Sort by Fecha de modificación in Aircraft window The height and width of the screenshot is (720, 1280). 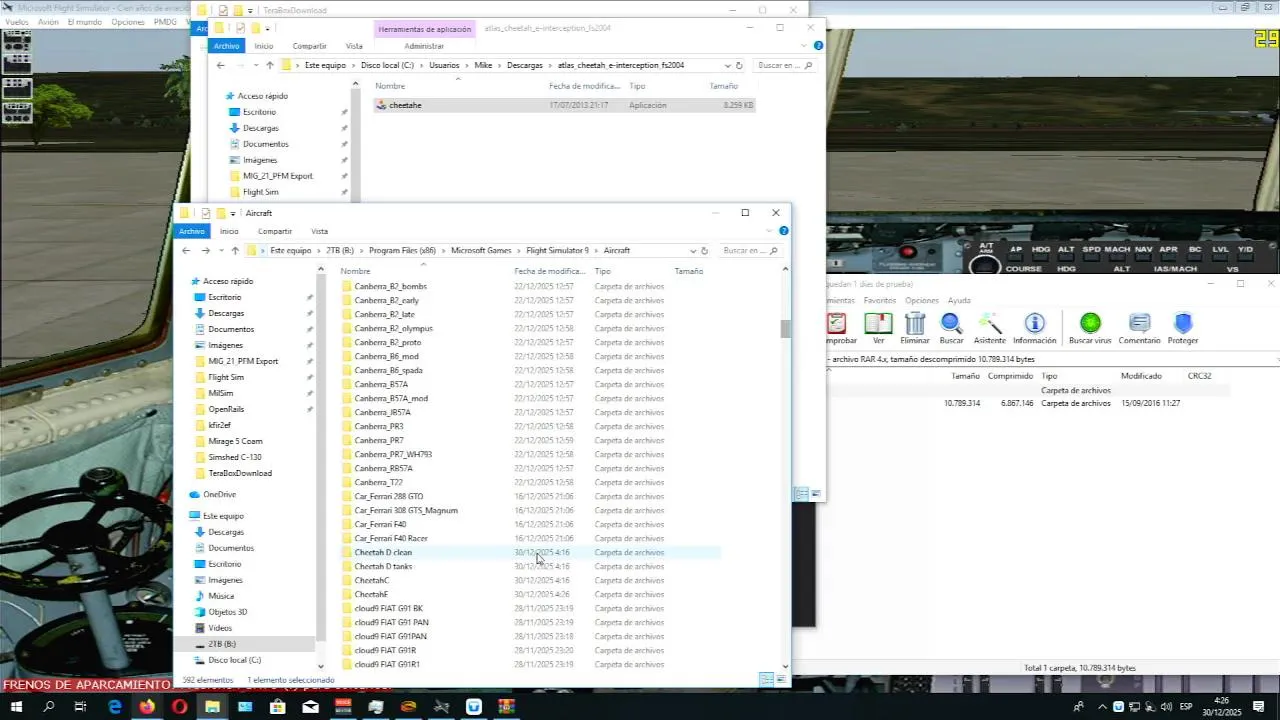click(x=550, y=271)
